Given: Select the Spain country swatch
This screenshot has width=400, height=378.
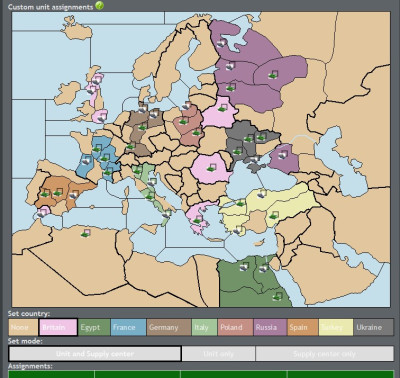Looking at the screenshot, I should [303, 327].
